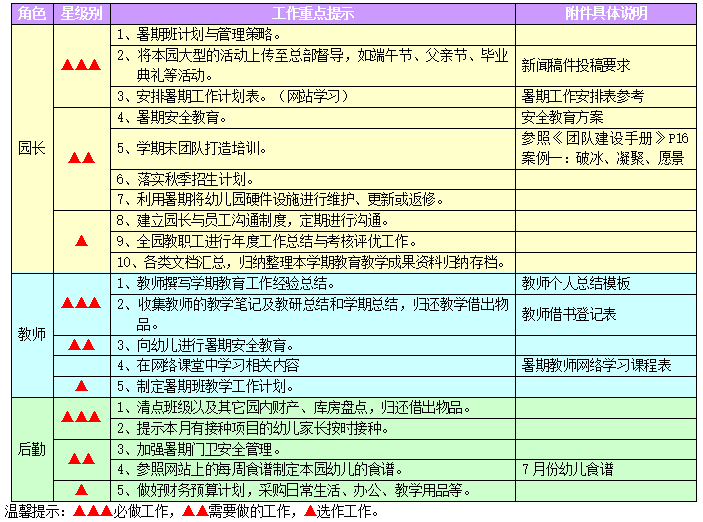Viewport: 703px width, 522px height.
Task: Click '5、学期末团队打造培训' row
Action: pyautogui.click(x=313, y=149)
